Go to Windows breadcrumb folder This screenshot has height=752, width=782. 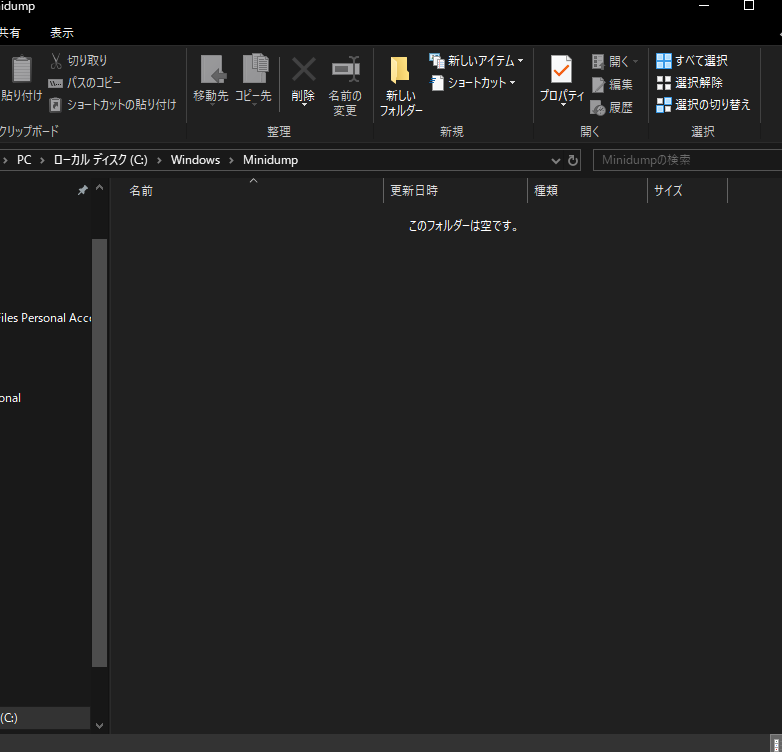196,160
